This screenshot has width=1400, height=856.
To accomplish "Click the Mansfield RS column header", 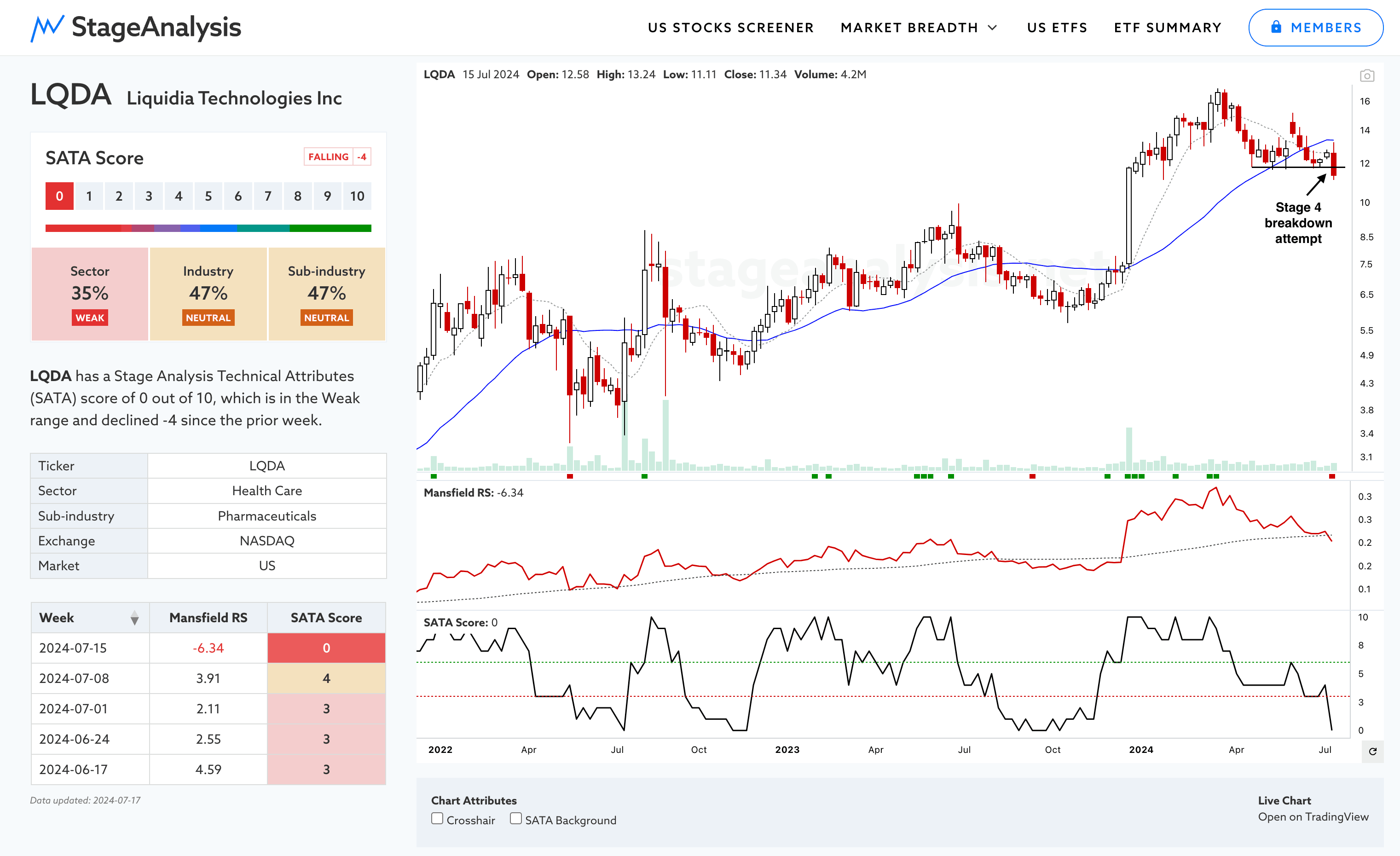I will [x=208, y=618].
